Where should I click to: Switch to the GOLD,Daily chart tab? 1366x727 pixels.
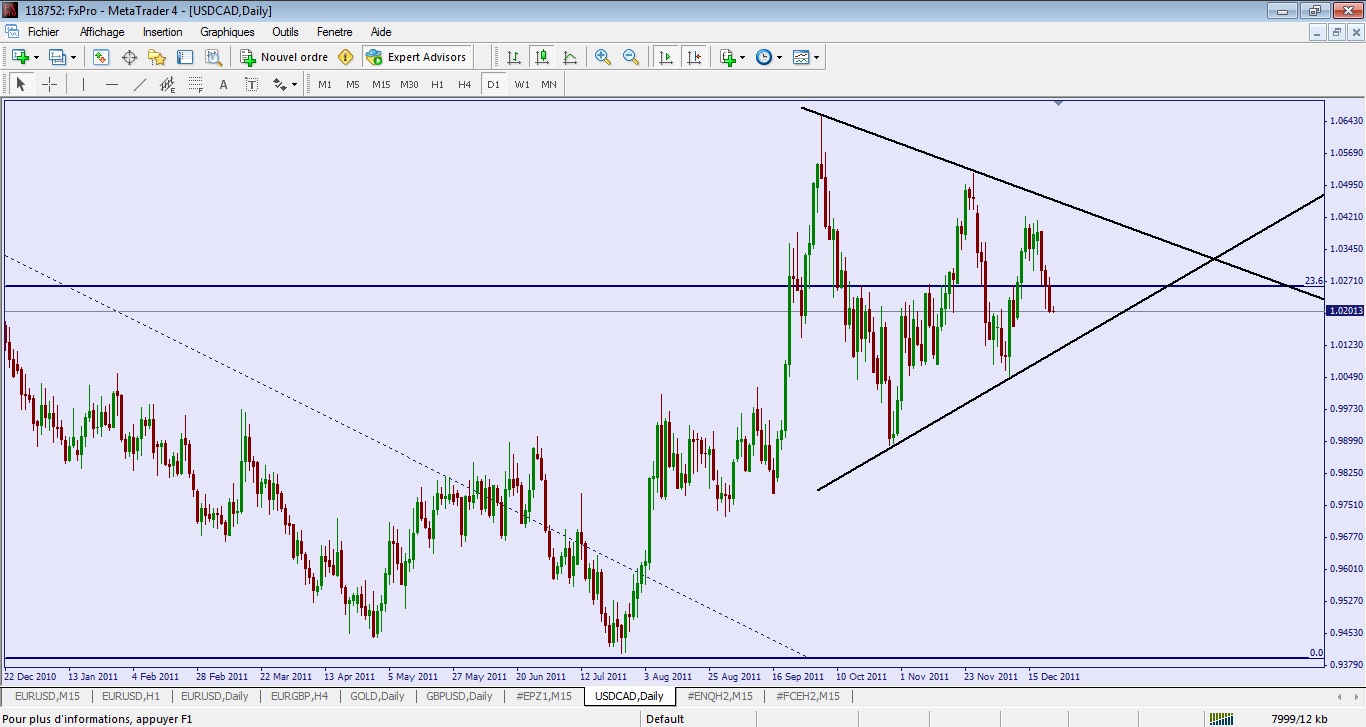(377, 696)
